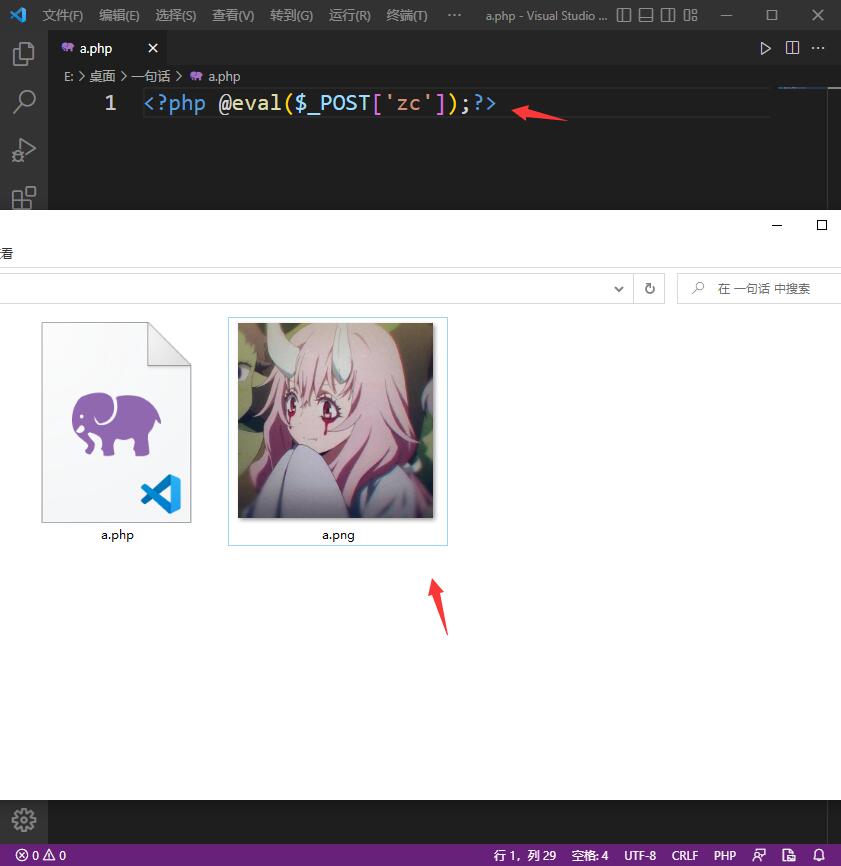Expand hidden menu items ellipsis in title bar
The width and height of the screenshot is (841, 866).
pyautogui.click(x=454, y=15)
